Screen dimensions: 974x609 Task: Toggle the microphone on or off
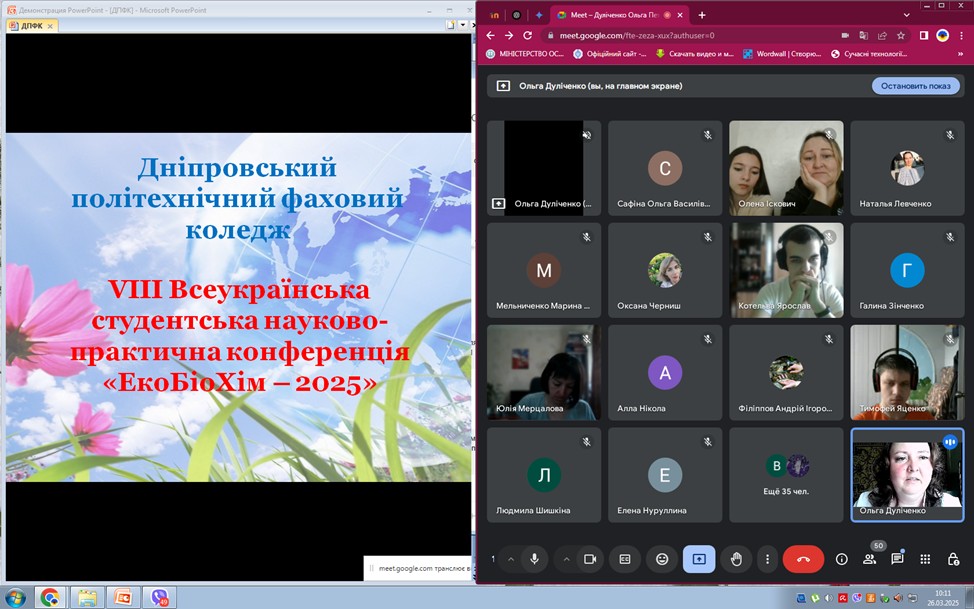(535, 559)
